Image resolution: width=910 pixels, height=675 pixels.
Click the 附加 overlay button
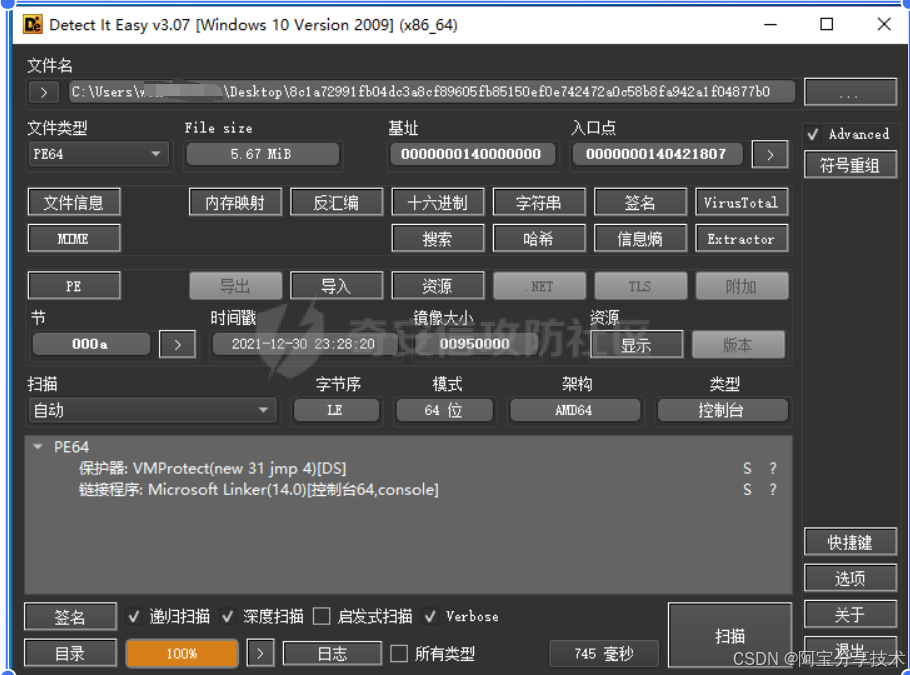point(741,286)
